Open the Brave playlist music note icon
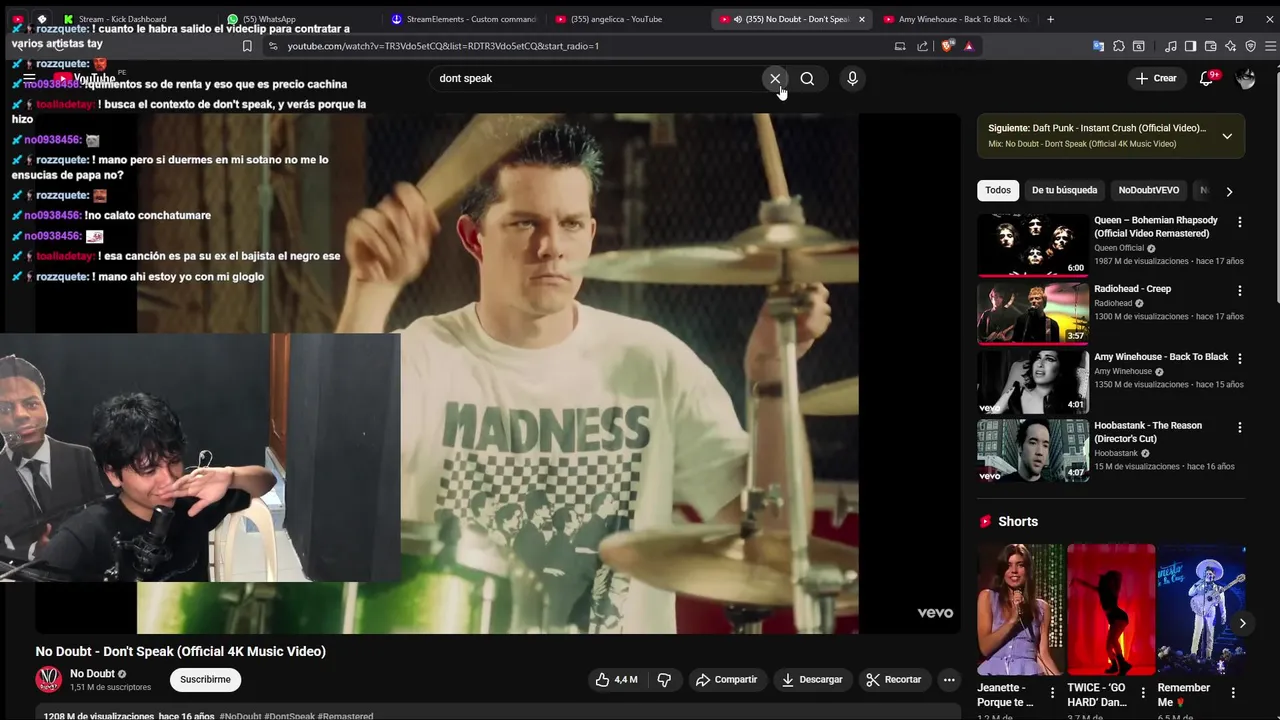 1171,46
